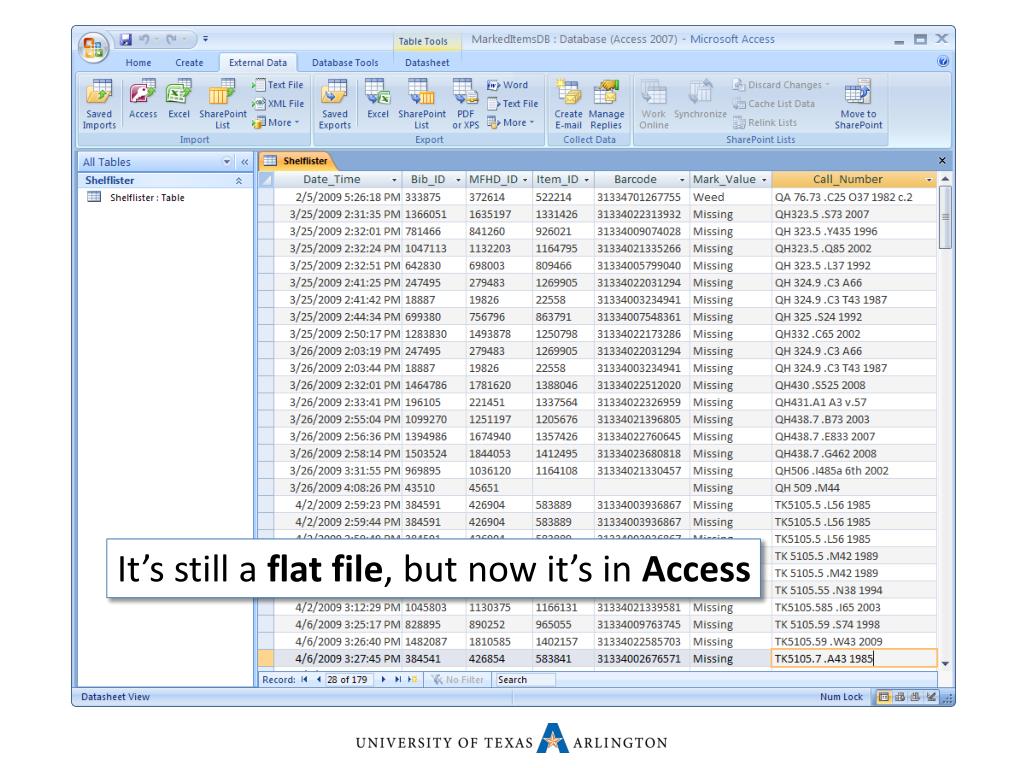Image resolution: width=1024 pixels, height=768 pixels.
Task: Import from an Access database
Action: point(142,99)
